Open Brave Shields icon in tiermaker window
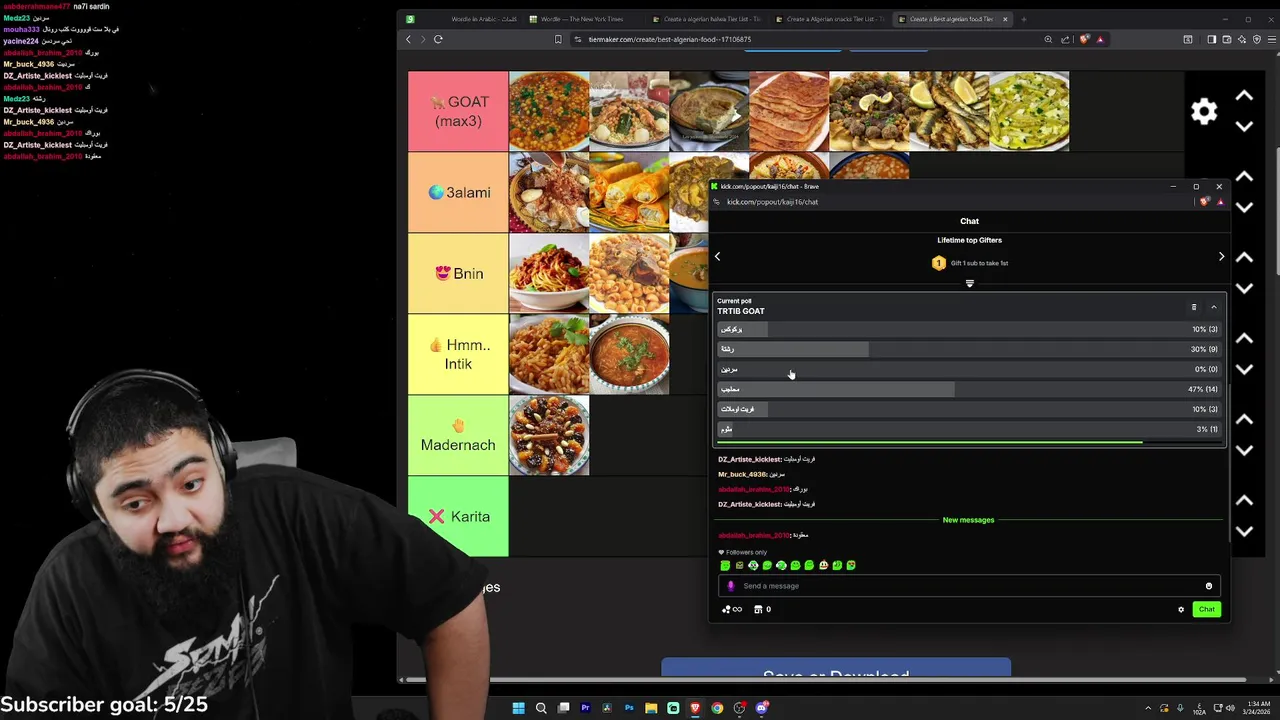This screenshot has height=720, width=1280. click(x=1085, y=39)
